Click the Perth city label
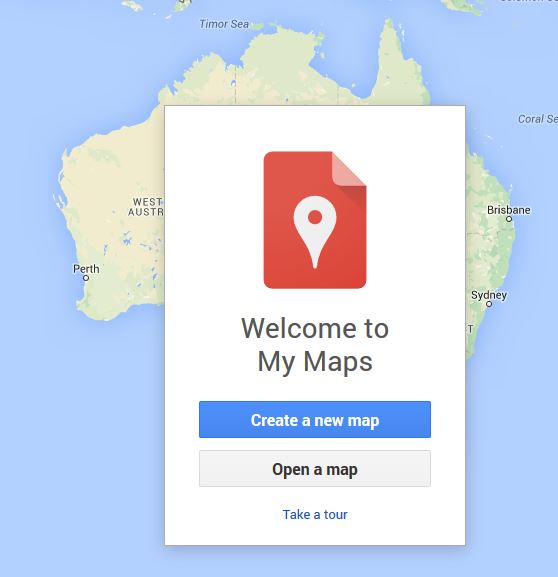This screenshot has width=558, height=577. pyautogui.click(x=86, y=269)
